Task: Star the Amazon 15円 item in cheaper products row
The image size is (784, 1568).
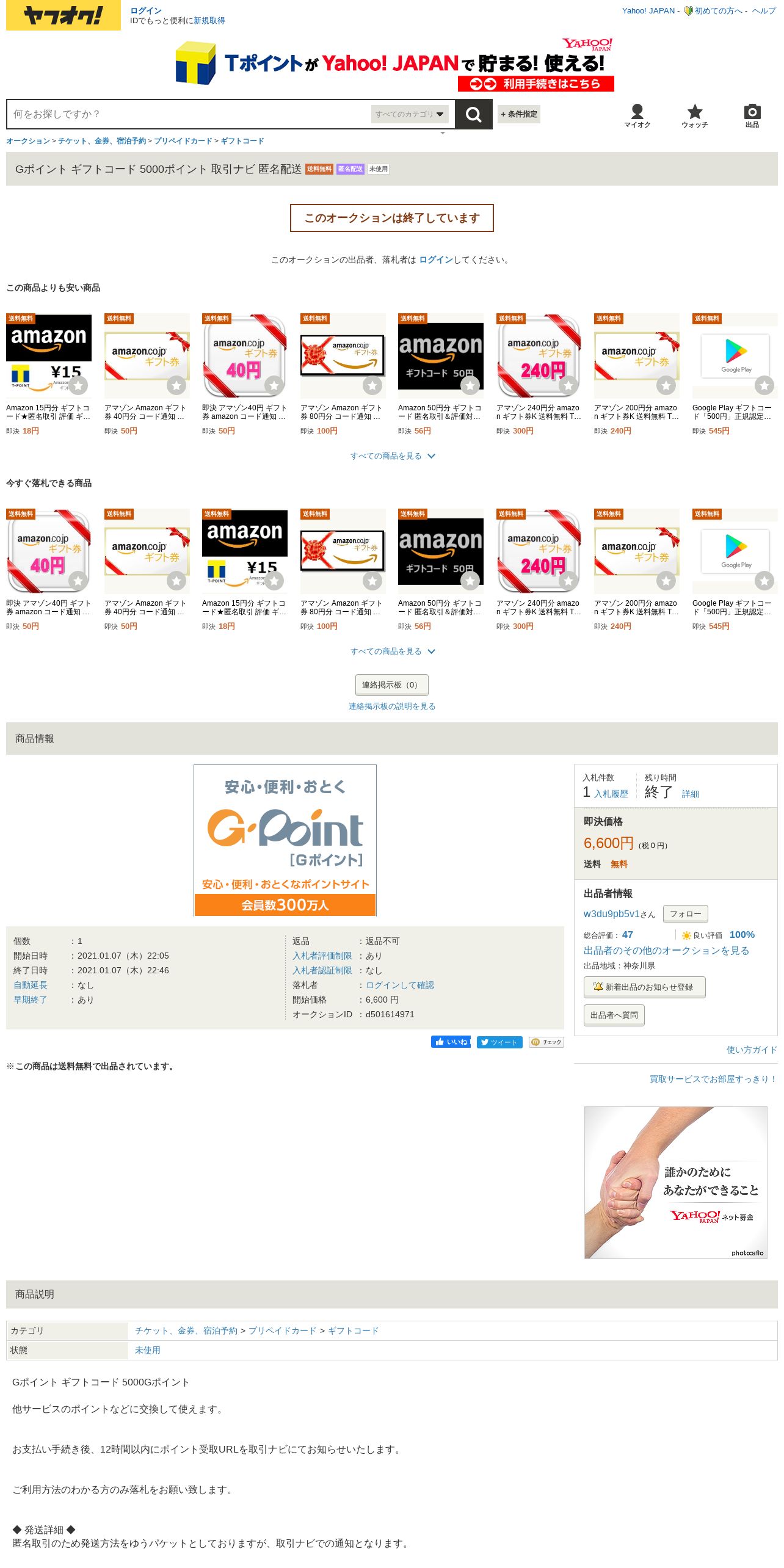Action: pyautogui.click(x=78, y=385)
